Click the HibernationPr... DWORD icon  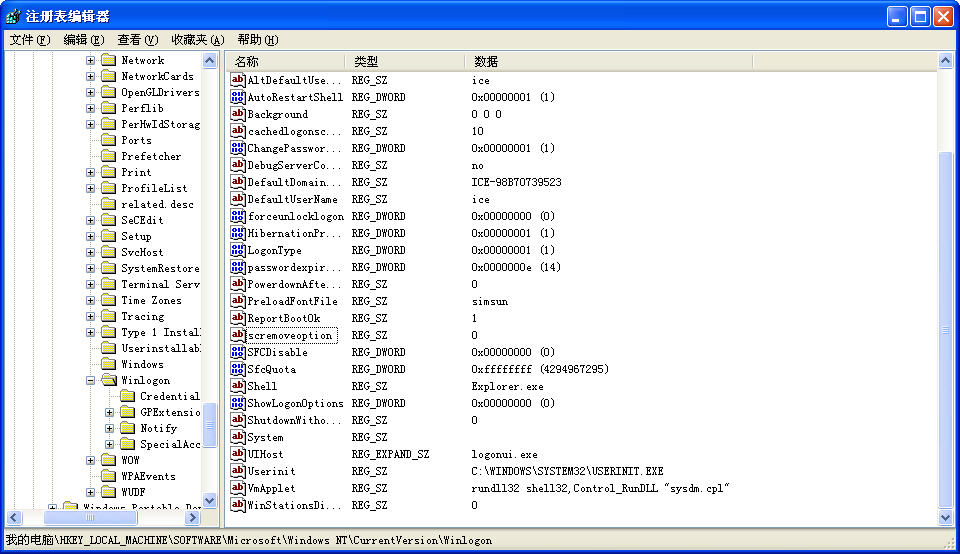pos(238,233)
